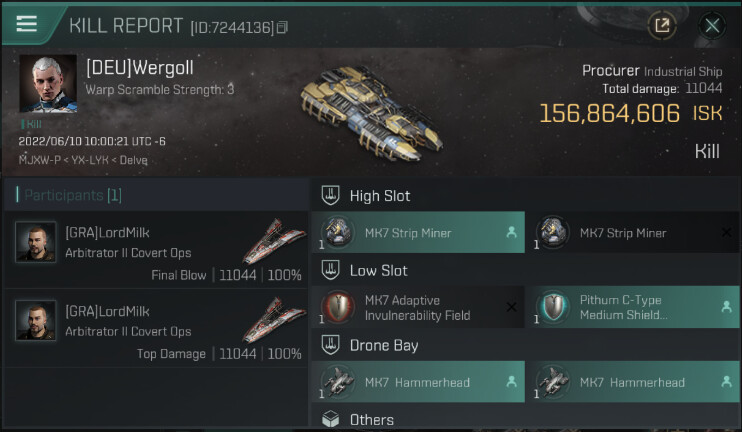
Task: Collapse the High Slot section
Action: (332, 196)
